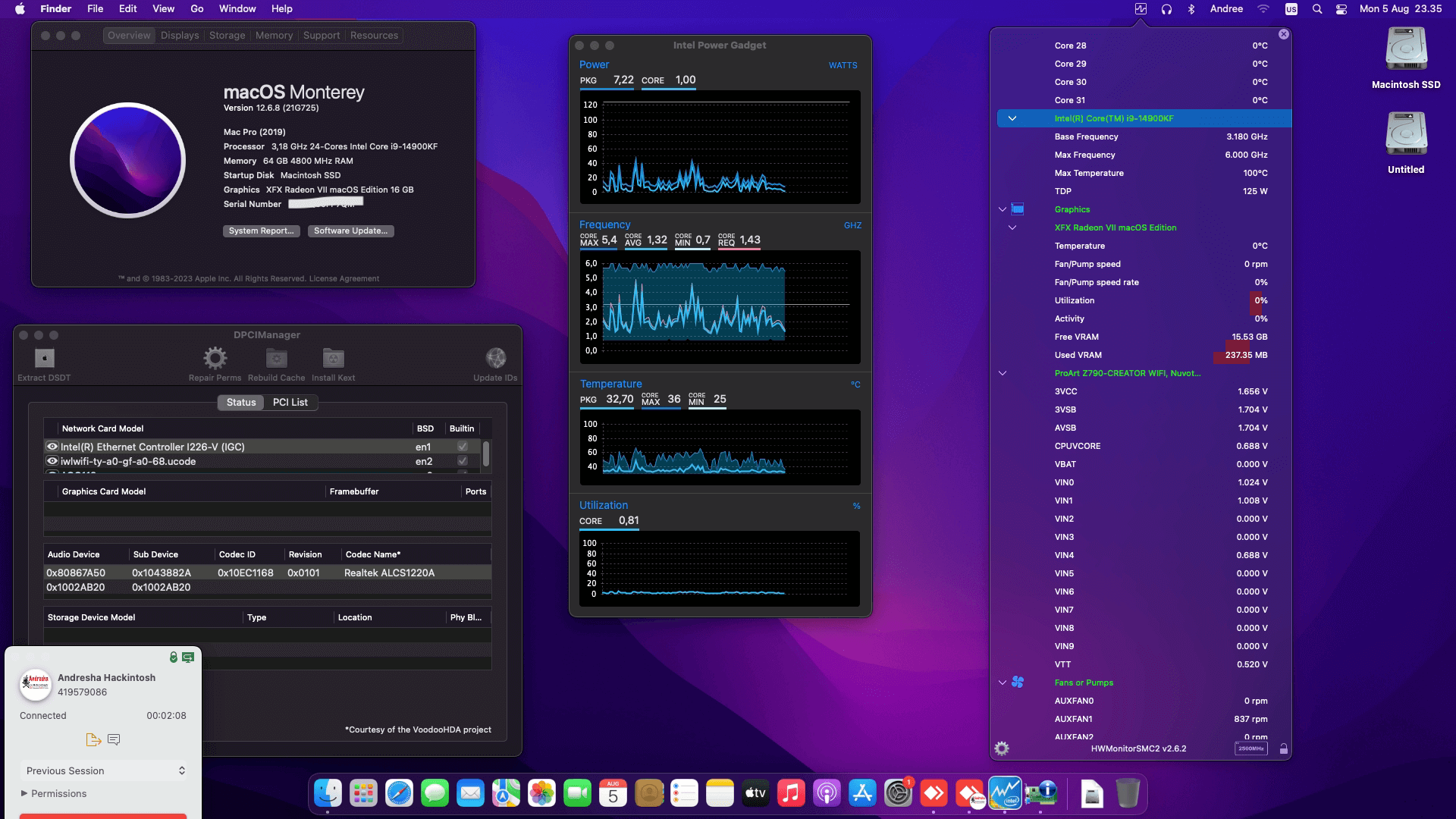Toggle the Builtin checkbox for en1
This screenshot has width=1456, height=819.
463,447
